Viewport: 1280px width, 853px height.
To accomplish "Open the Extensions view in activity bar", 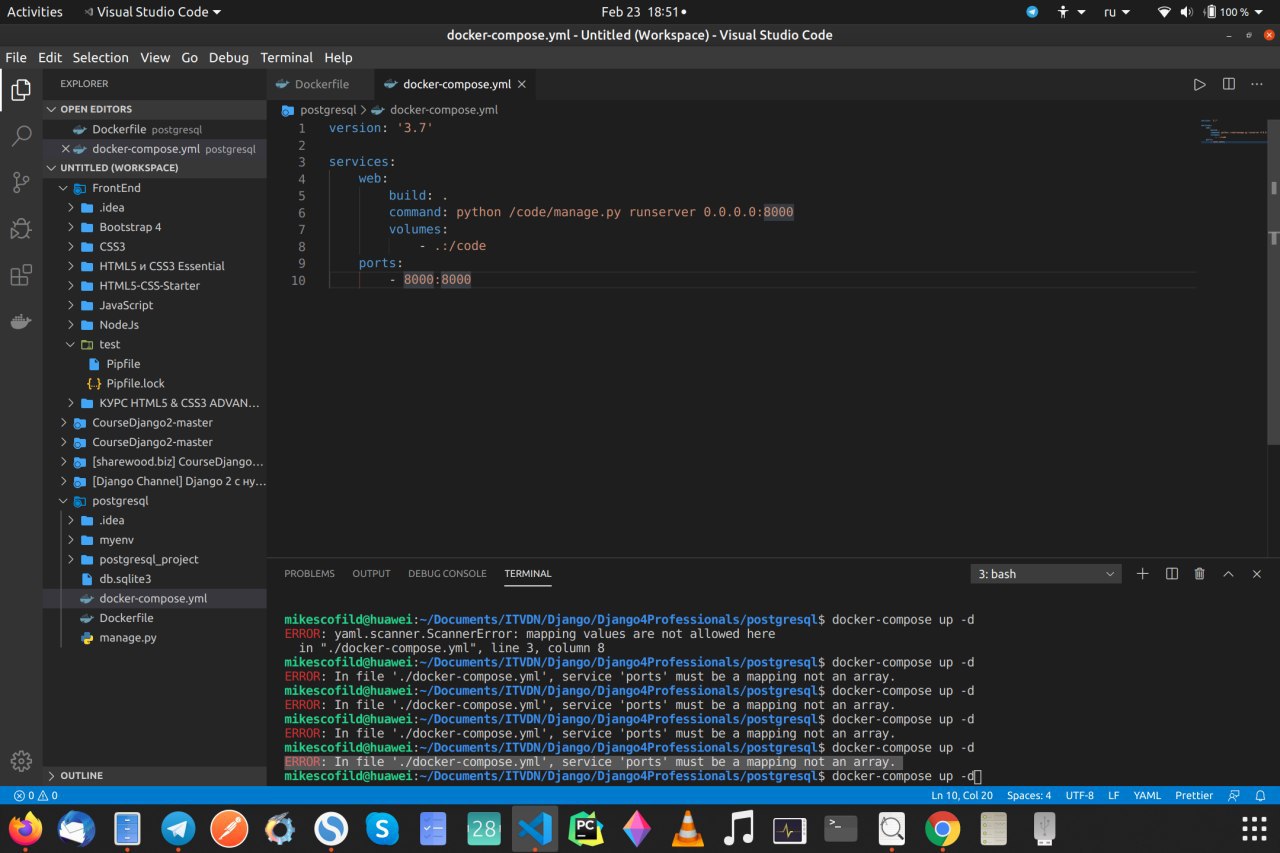I will (x=21, y=275).
